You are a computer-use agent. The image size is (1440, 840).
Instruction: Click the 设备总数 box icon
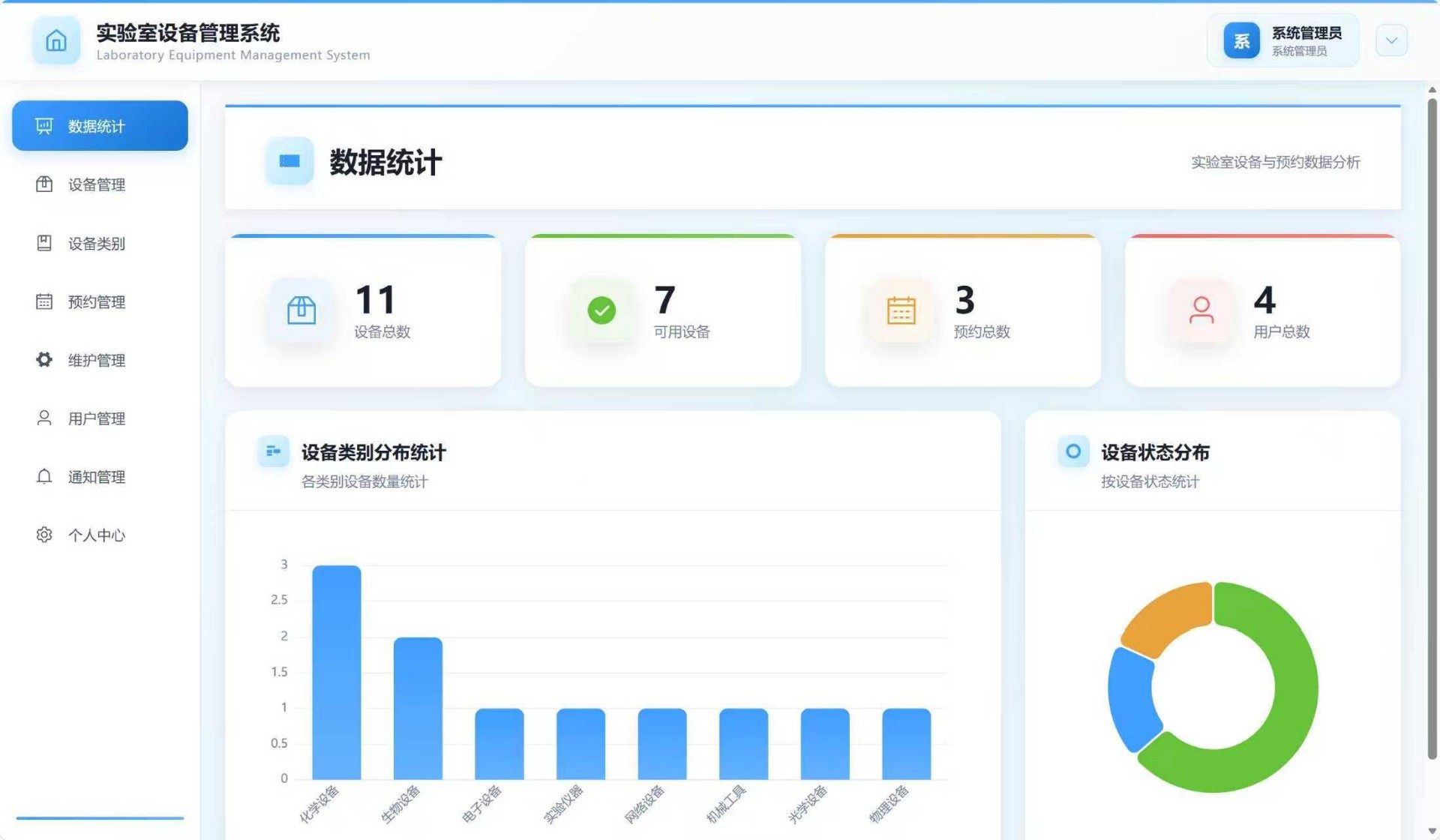[x=301, y=310]
